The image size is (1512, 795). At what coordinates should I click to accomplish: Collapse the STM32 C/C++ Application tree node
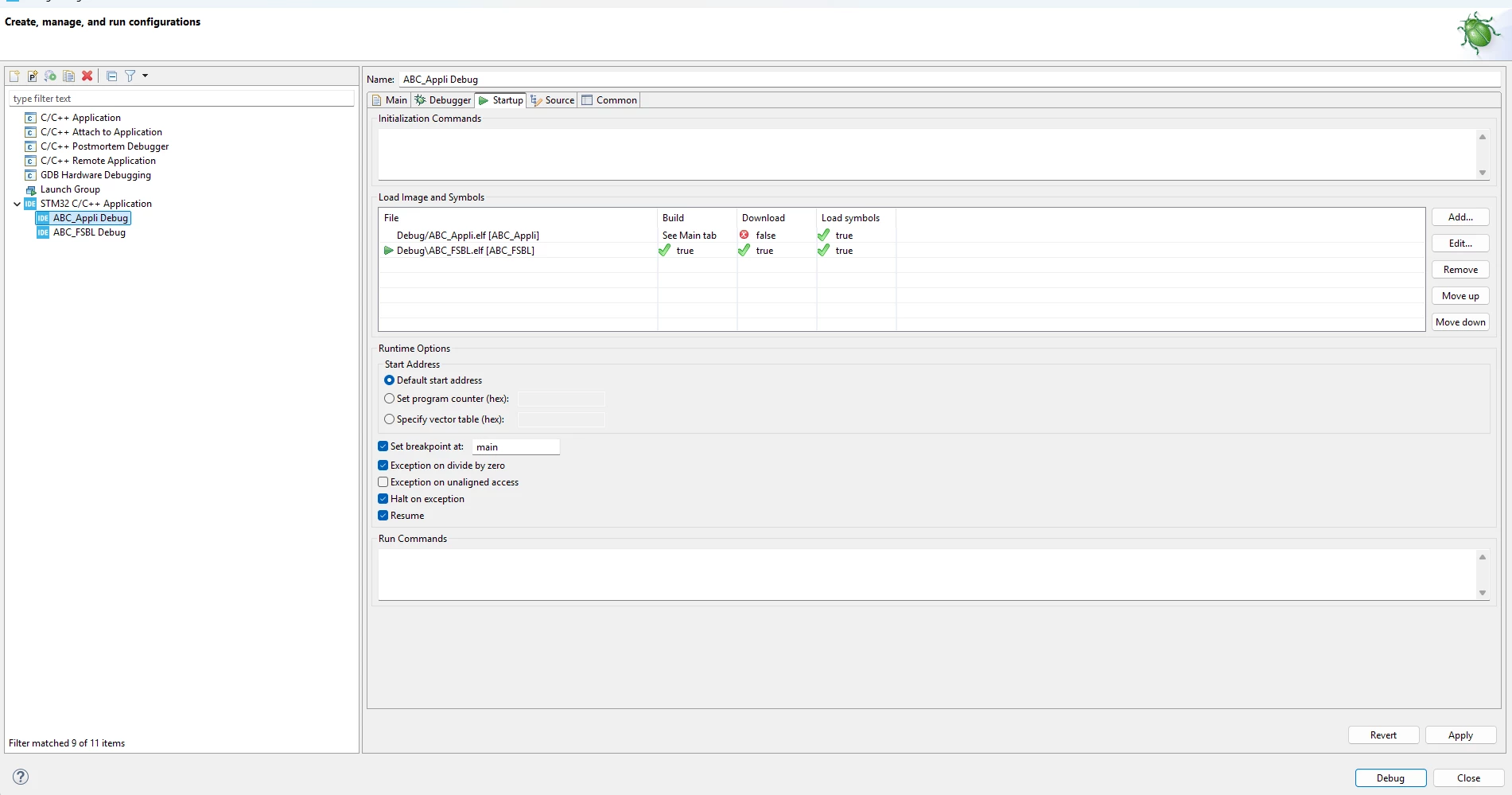tap(17, 204)
